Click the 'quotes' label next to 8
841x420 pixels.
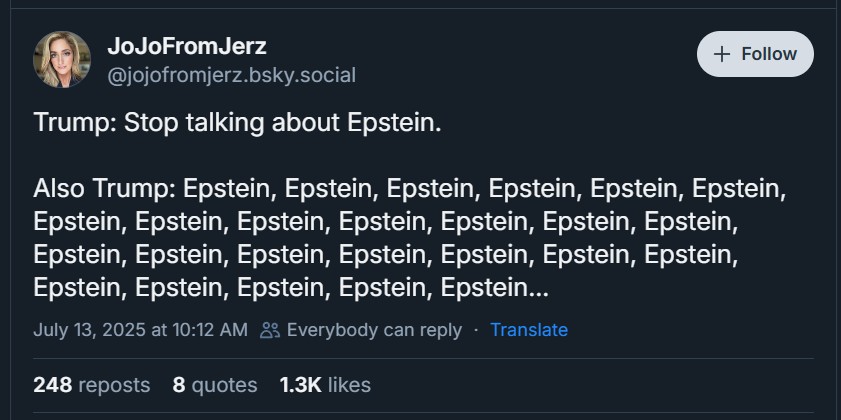225,384
